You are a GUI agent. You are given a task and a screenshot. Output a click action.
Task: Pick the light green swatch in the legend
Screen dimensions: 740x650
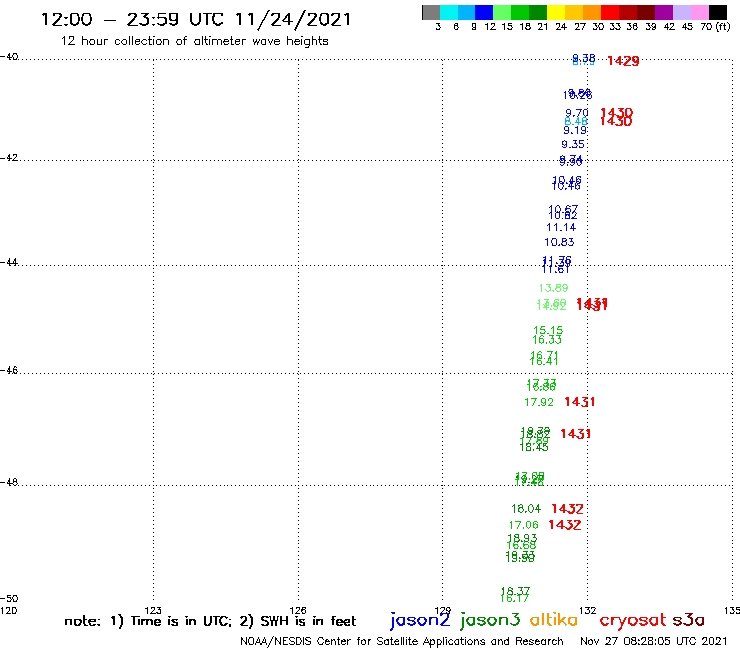click(x=502, y=12)
